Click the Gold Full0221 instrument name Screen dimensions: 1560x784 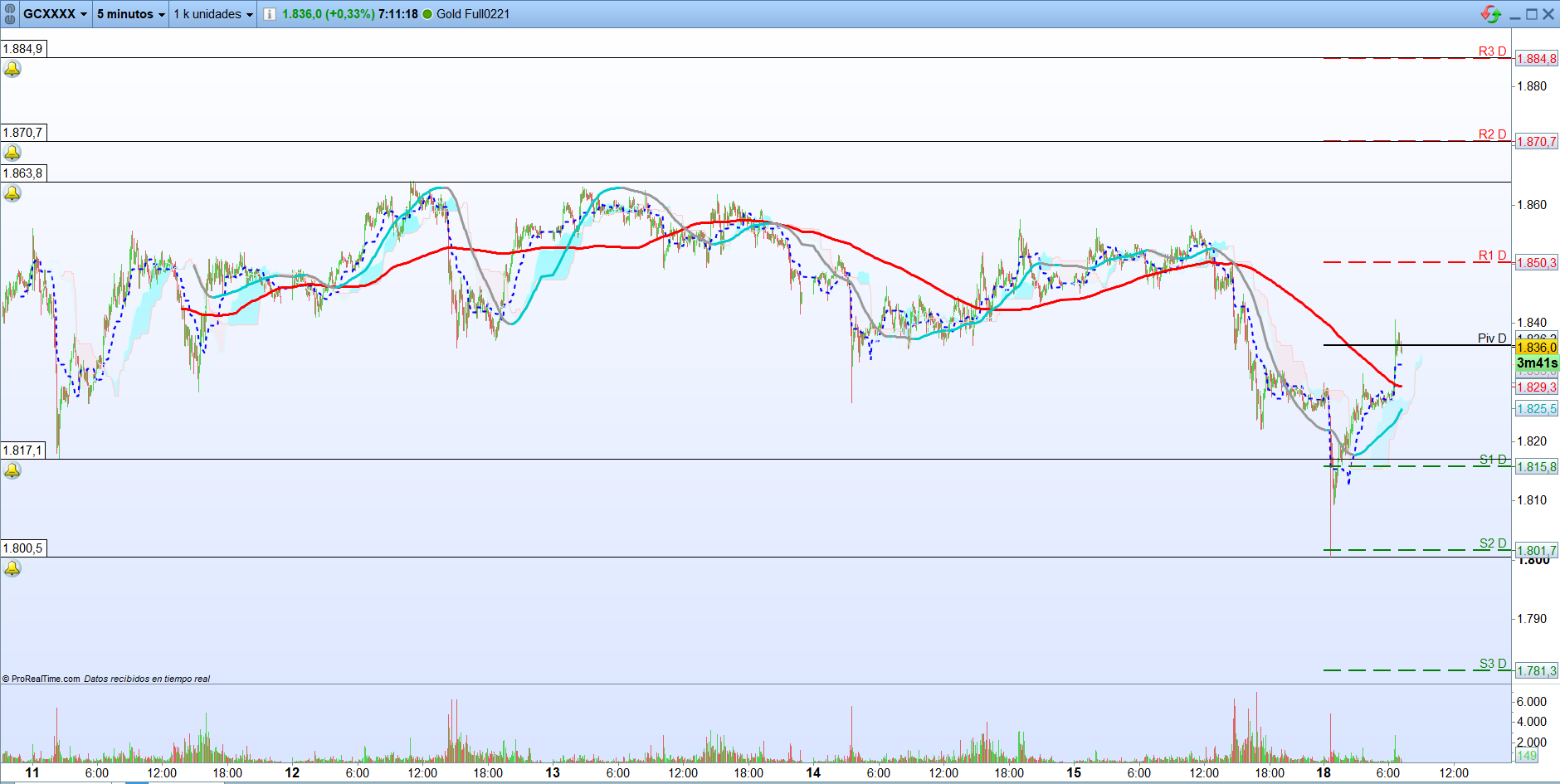473,14
